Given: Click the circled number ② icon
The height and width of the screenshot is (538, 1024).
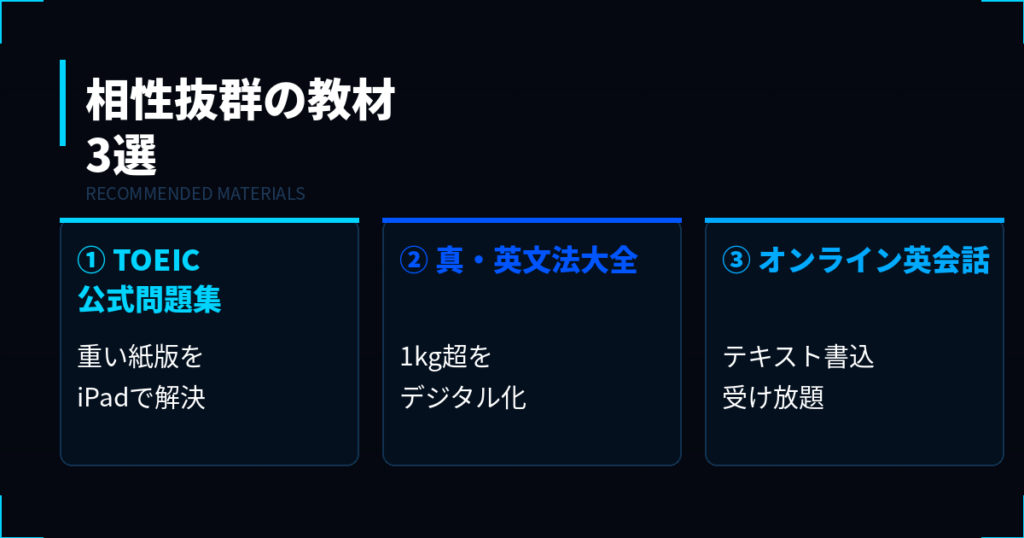Looking at the screenshot, I should (413, 261).
